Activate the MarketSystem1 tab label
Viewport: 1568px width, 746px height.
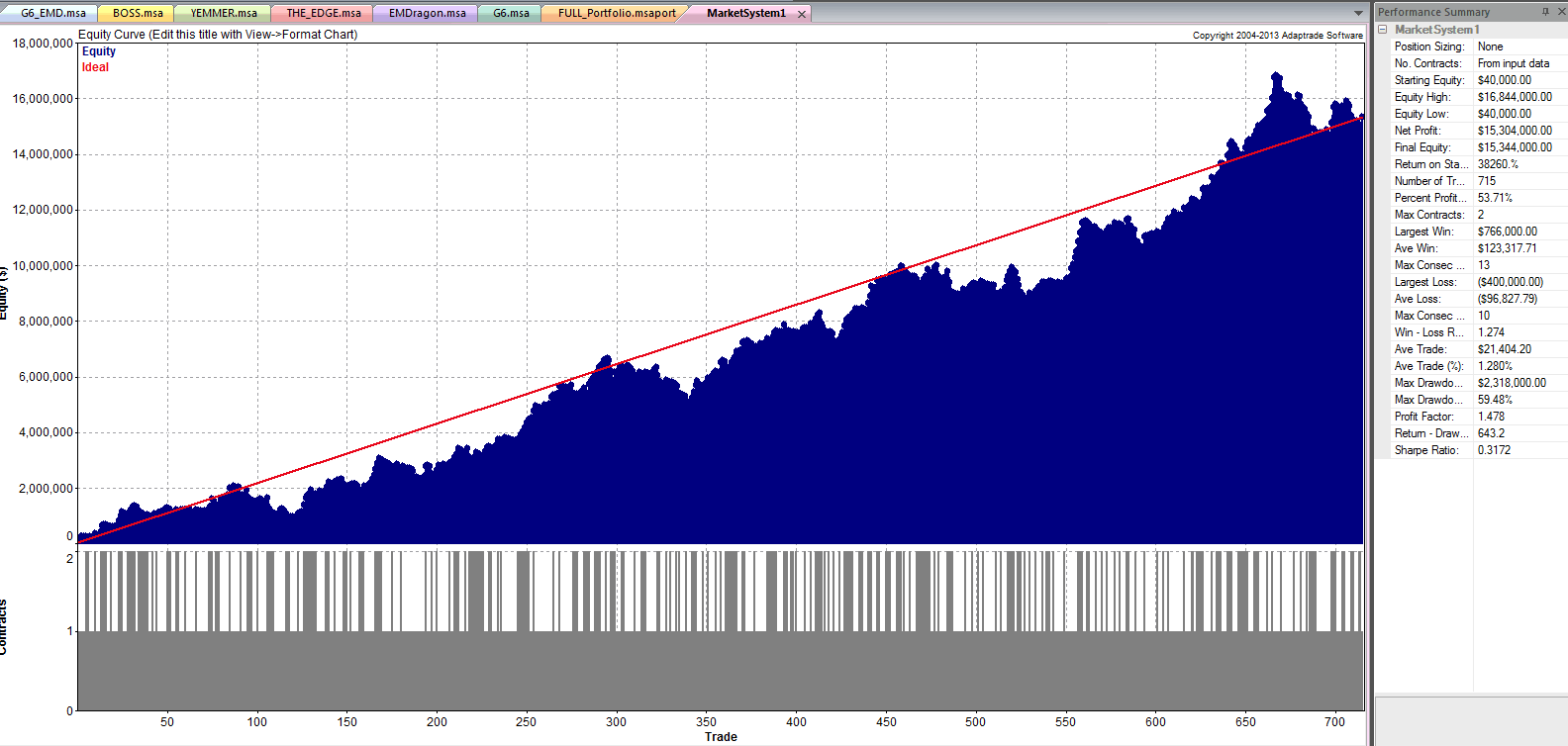coord(746,13)
